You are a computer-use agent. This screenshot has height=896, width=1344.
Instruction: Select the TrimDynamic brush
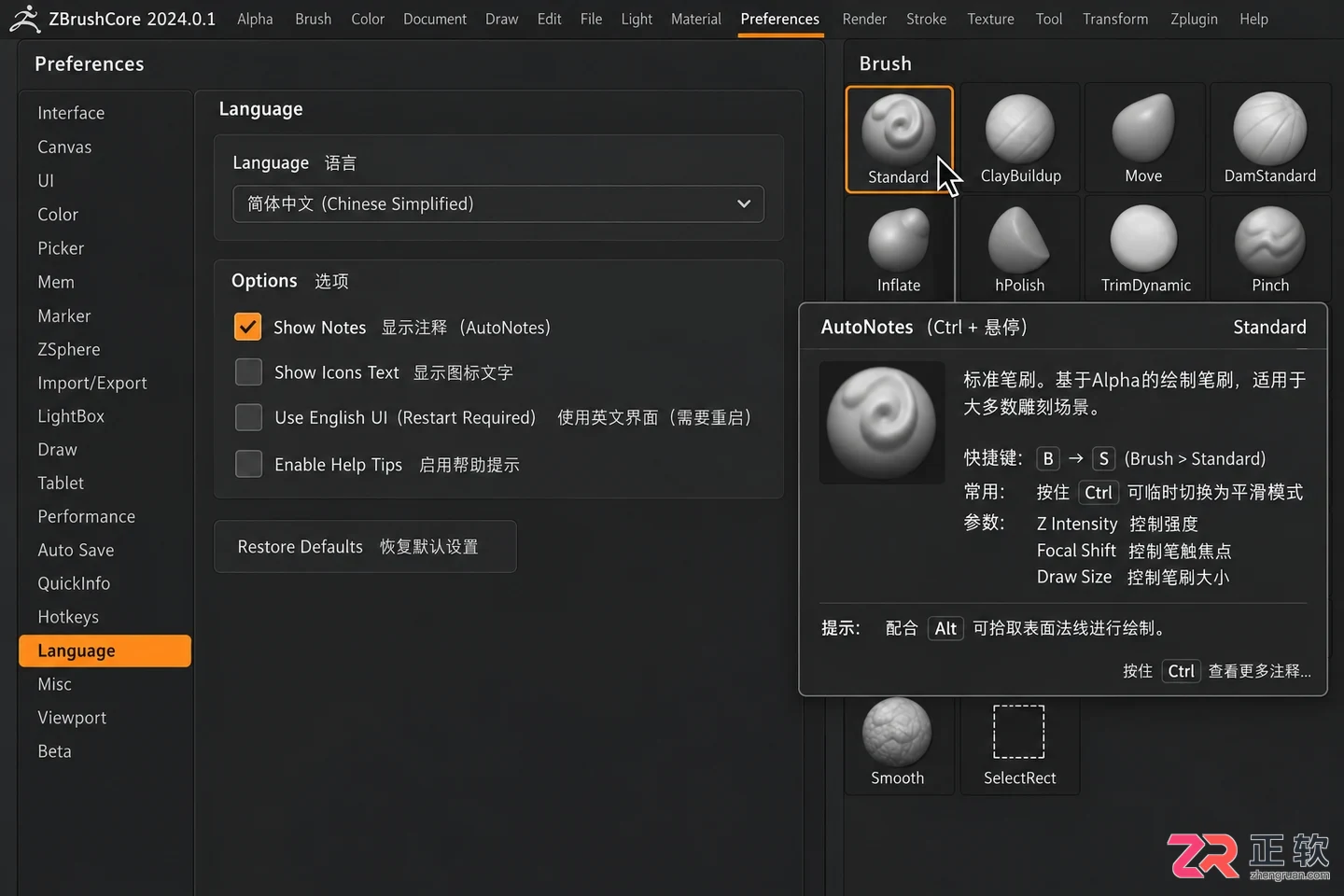1145,249
